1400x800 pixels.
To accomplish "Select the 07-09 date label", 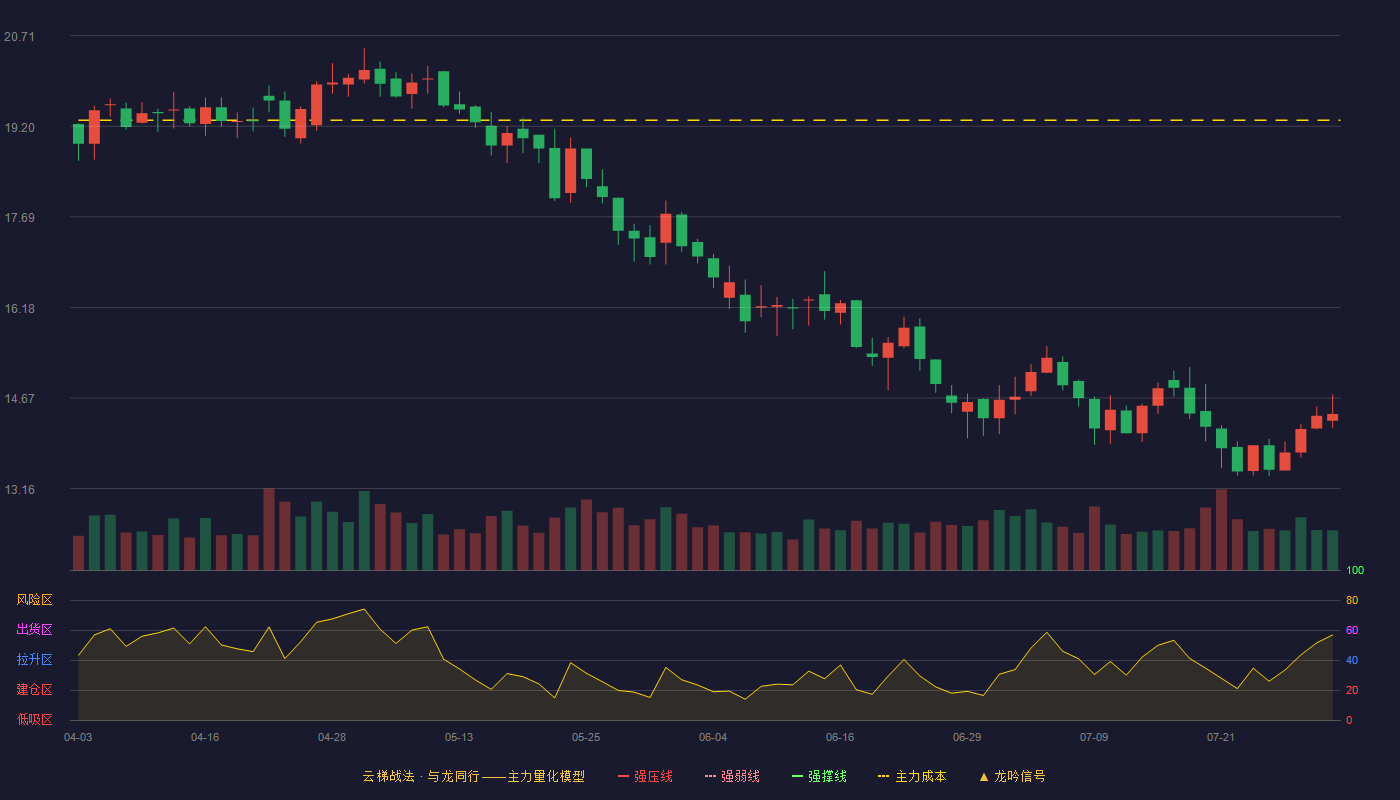I will 1094,737.
